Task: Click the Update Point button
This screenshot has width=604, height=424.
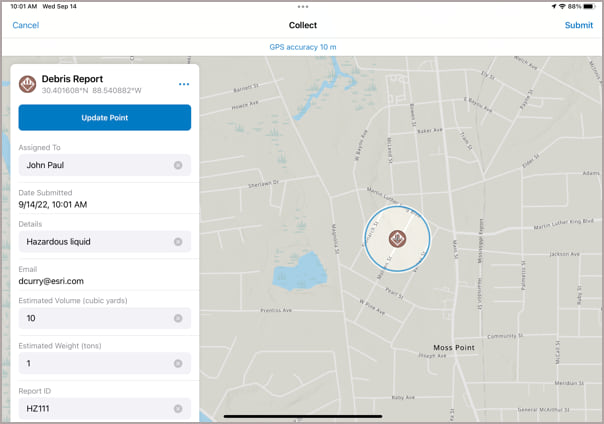Action: [x=105, y=117]
